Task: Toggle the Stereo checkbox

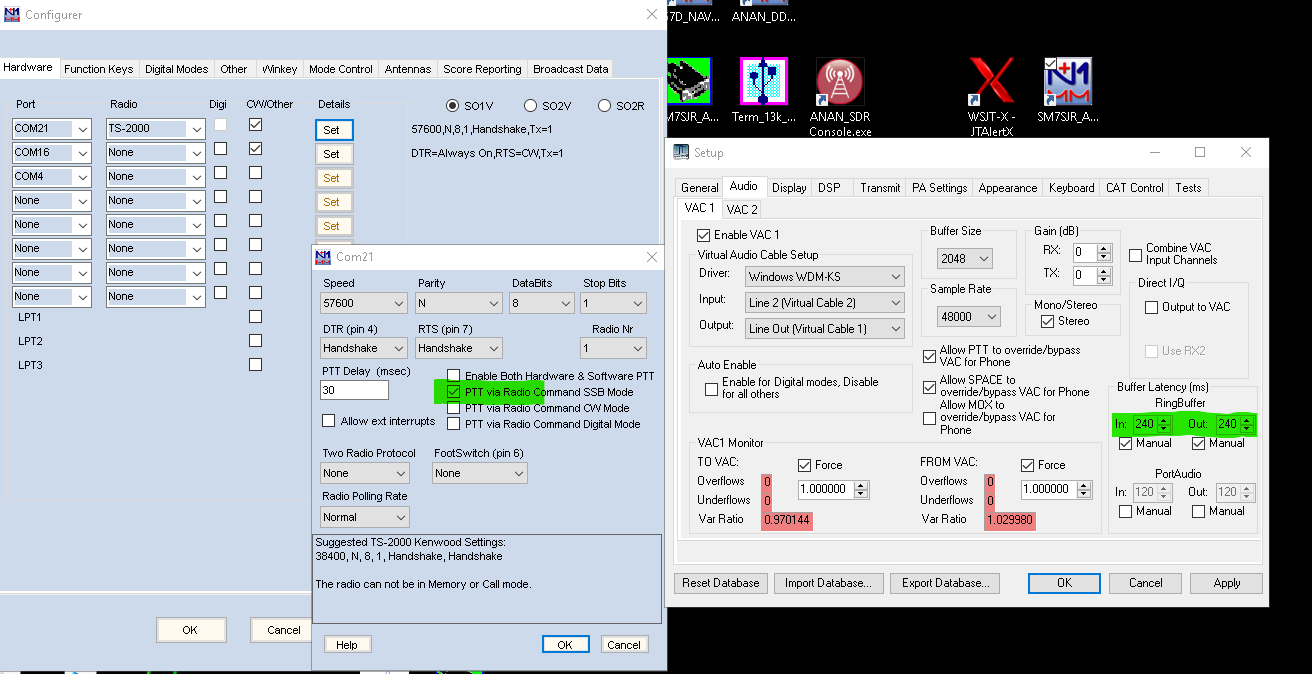Action: point(1047,321)
